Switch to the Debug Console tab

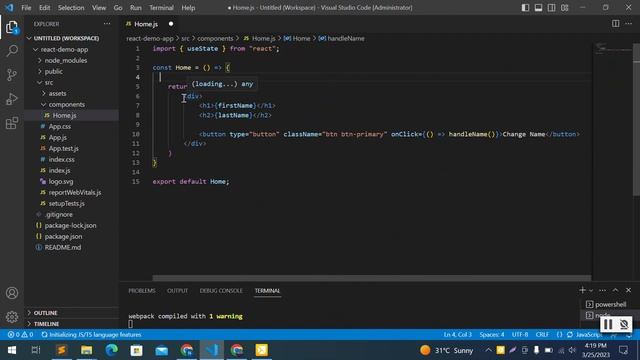coord(221,291)
